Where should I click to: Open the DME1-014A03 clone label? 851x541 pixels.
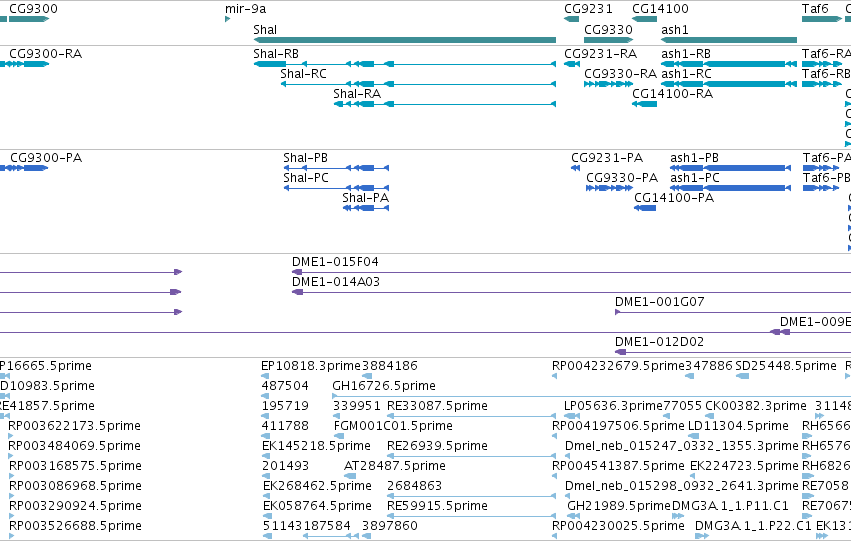(x=336, y=282)
